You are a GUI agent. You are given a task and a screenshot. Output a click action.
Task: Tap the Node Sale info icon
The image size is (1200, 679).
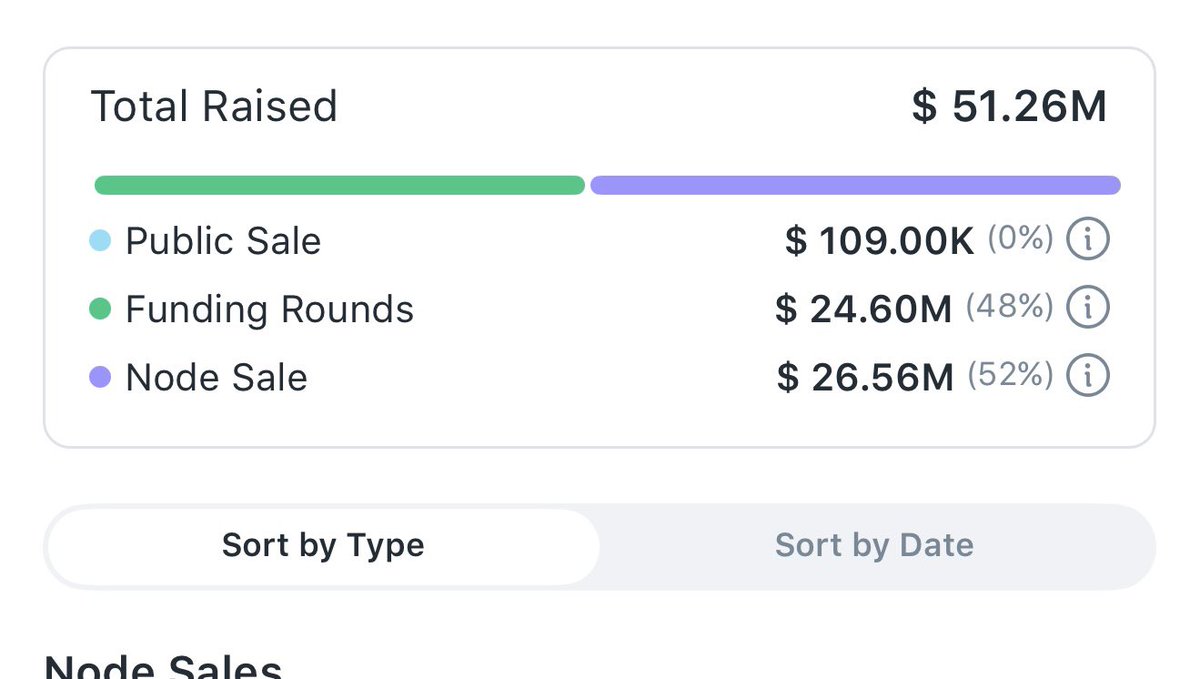(1088, 376)
